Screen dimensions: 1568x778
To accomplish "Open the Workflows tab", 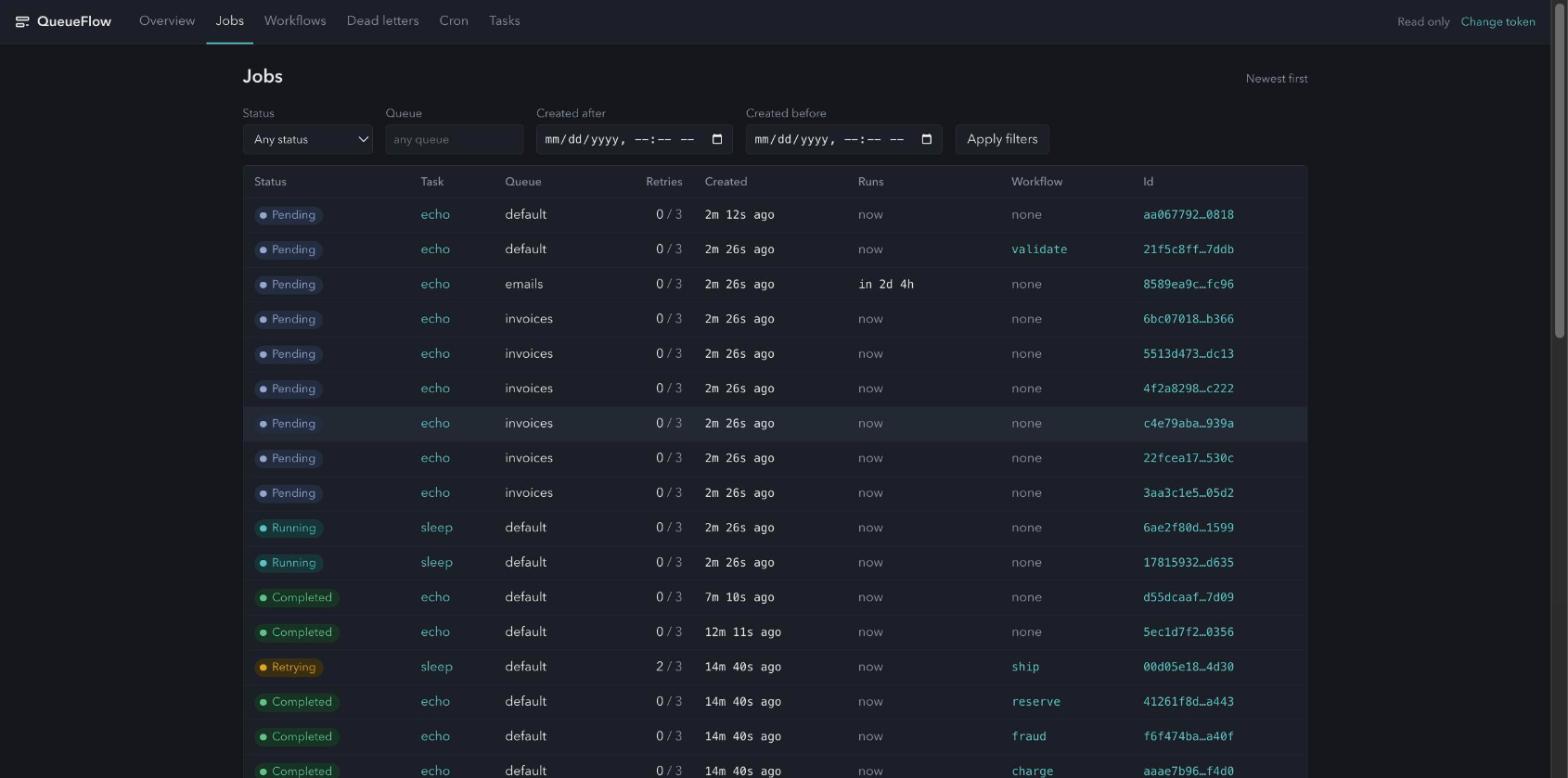I will tap(295, 21).
